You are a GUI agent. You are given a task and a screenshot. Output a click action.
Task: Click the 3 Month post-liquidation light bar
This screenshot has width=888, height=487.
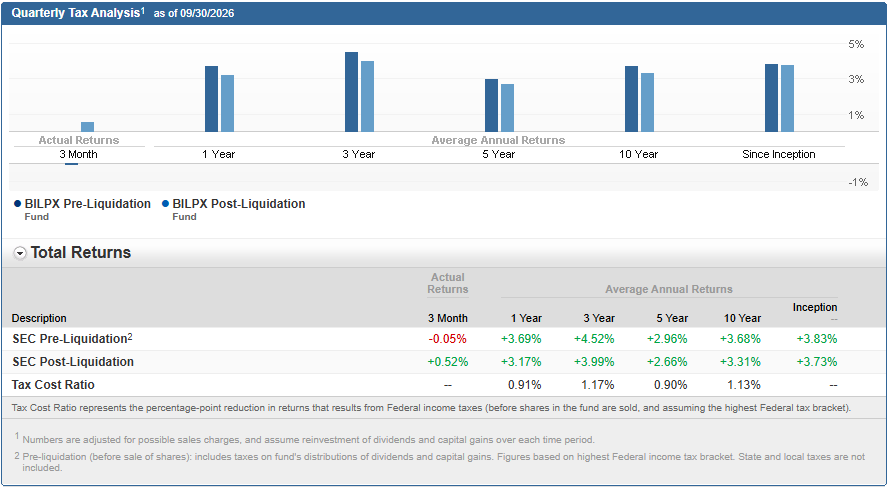(x=87, y=127)
